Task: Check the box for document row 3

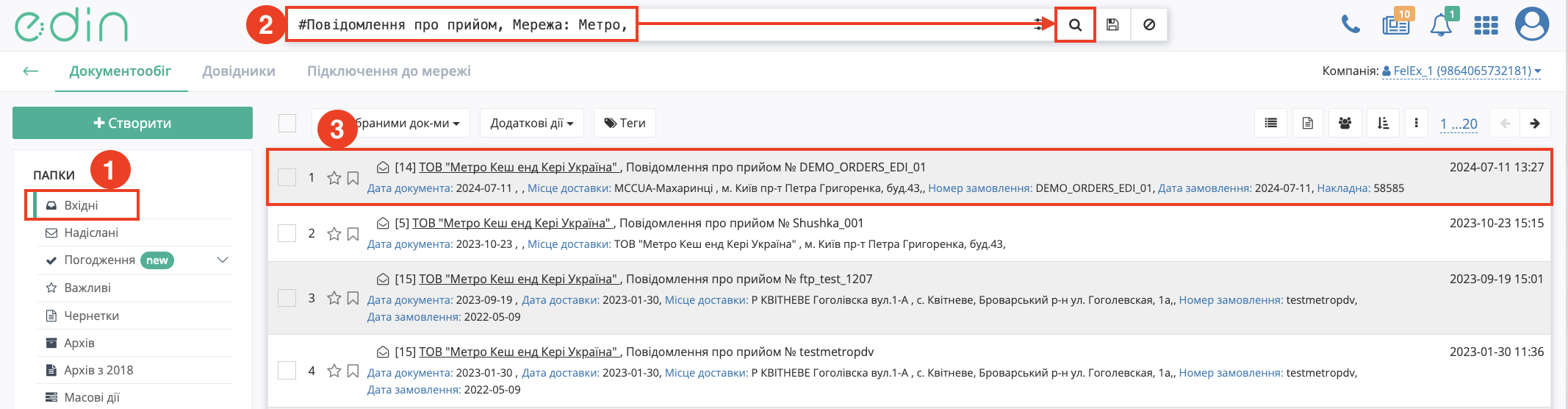Action: pyautogui.click(x=287, y=297)
